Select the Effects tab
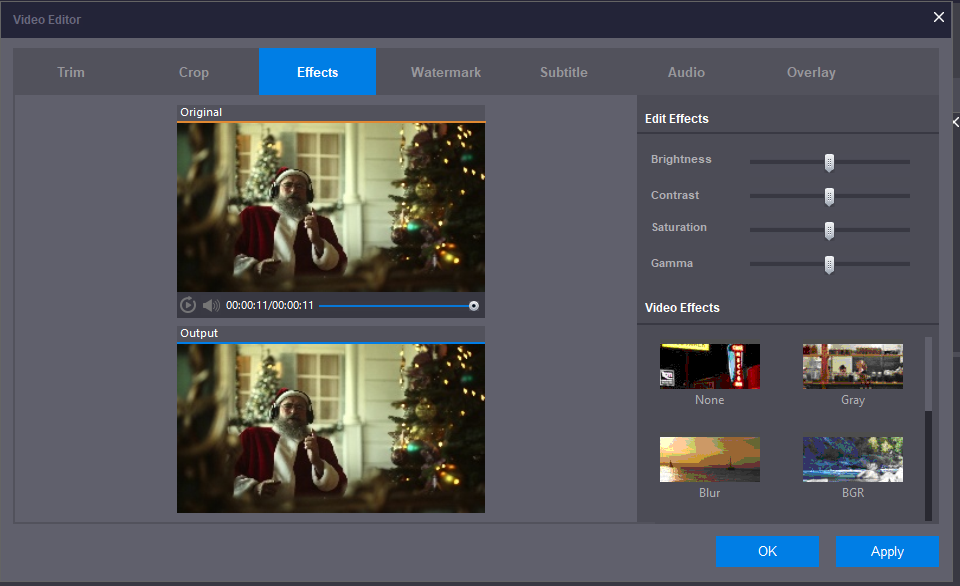This screenshot has height=586, width=960. point(317,72)
